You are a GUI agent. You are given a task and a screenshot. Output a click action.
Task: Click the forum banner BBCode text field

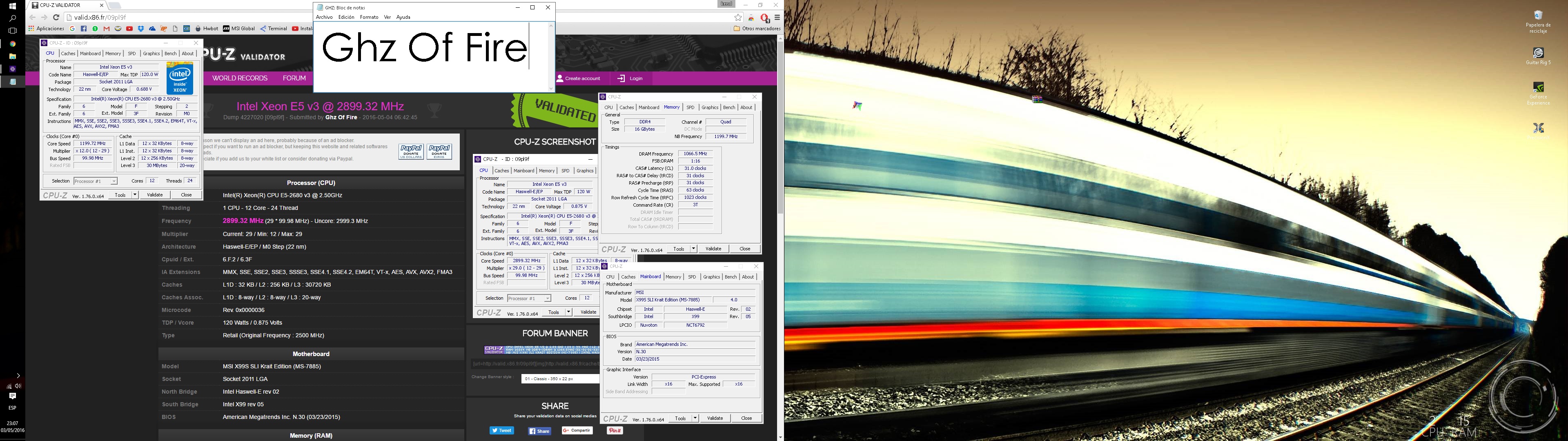(x=536, y=364)
